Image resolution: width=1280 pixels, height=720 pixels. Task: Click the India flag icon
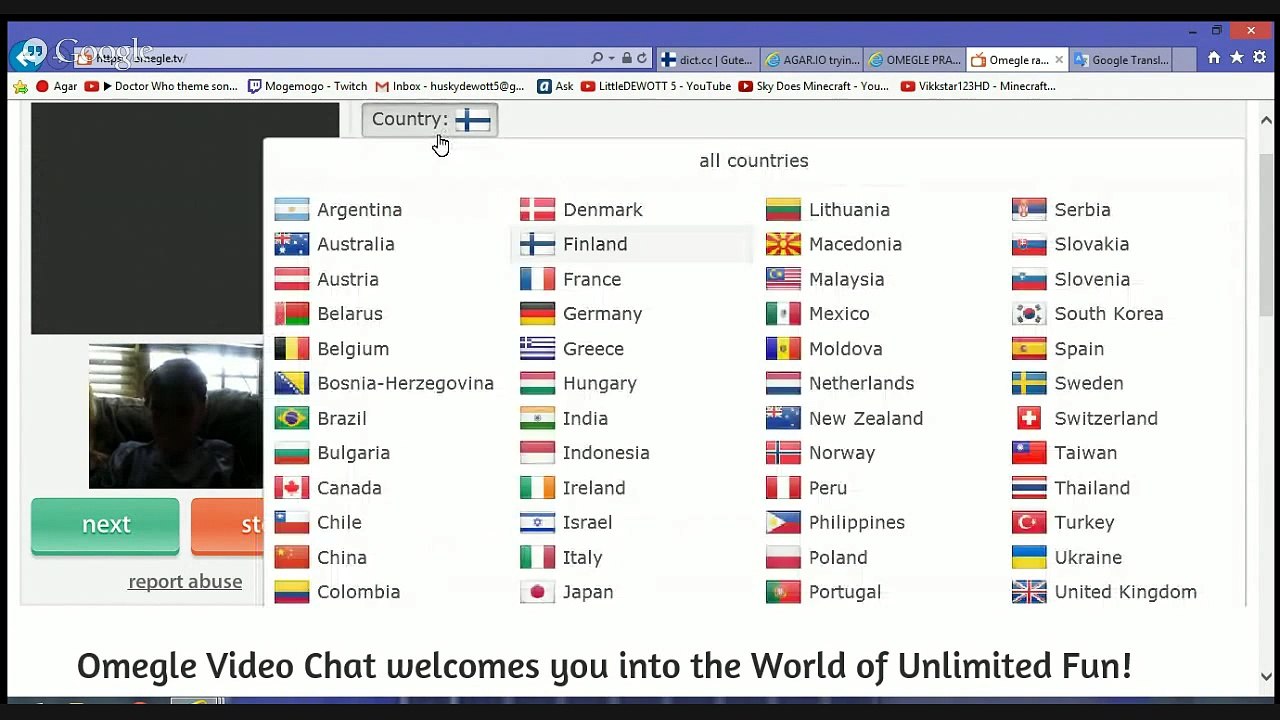point(537,418)
